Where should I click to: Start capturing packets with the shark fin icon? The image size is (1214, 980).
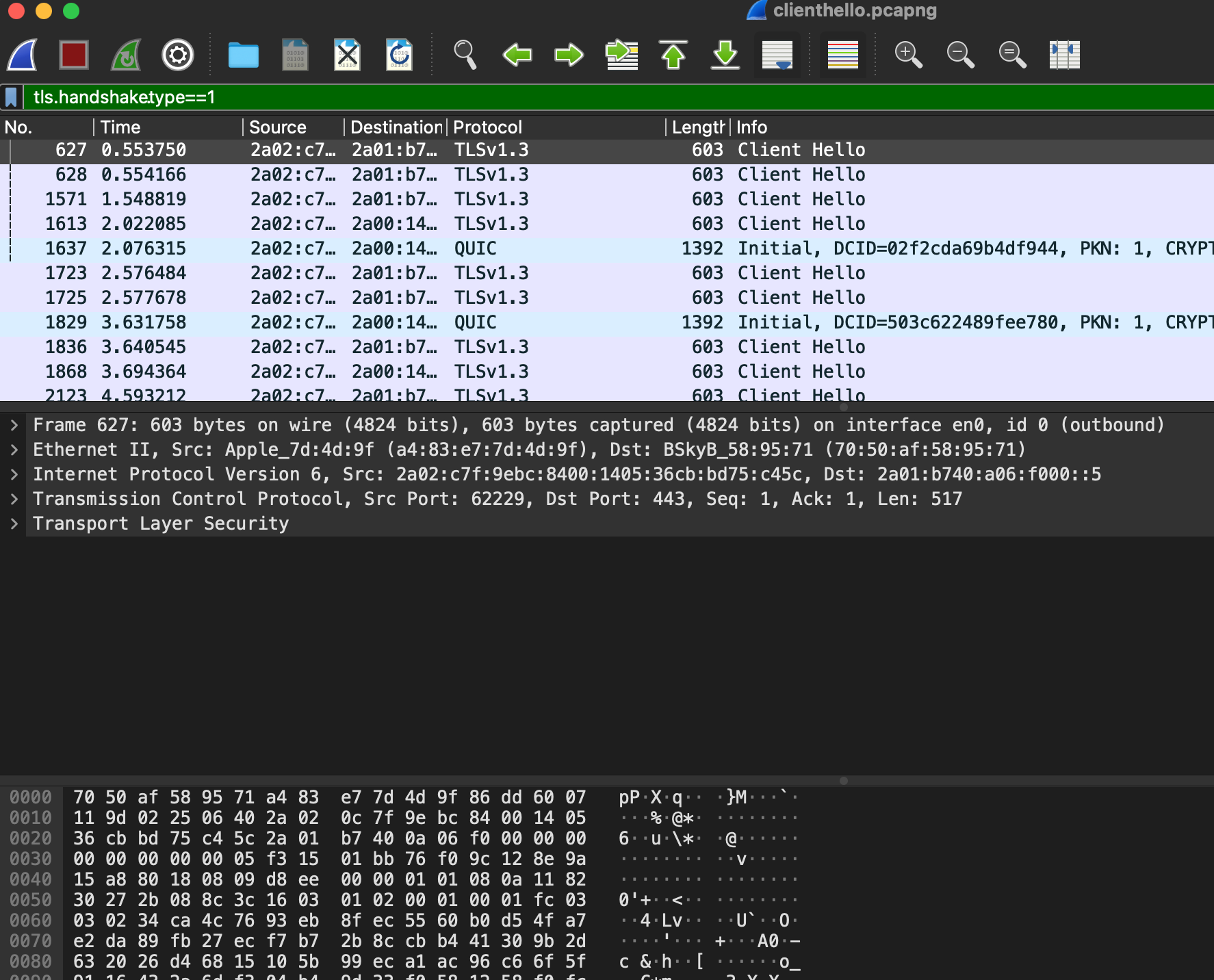click(x=23, y=55)
